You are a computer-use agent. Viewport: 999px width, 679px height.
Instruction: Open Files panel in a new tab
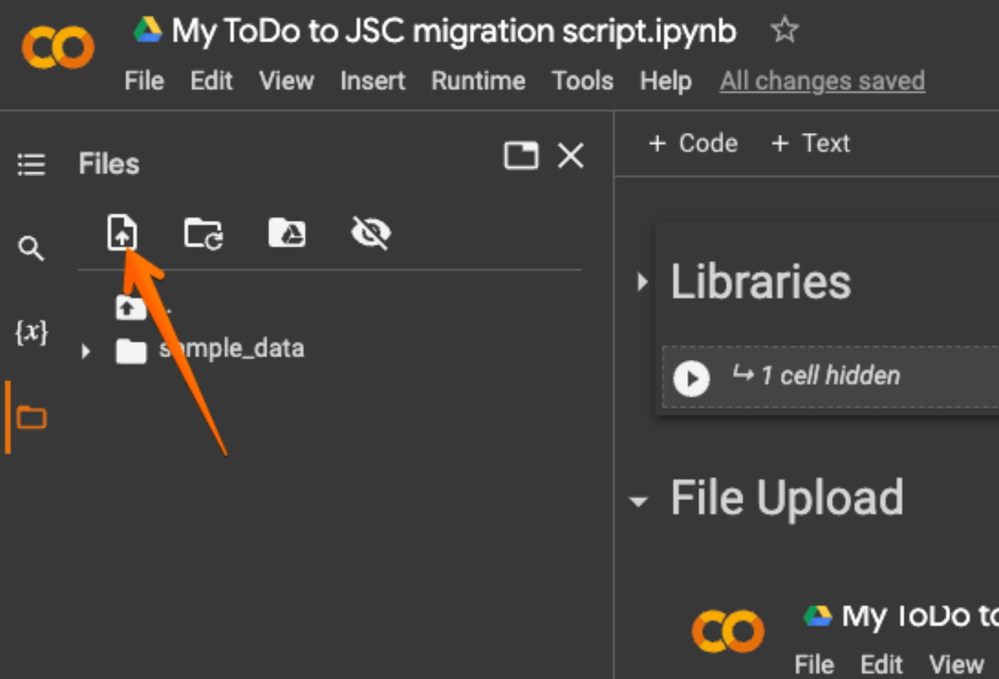[521, 155]
